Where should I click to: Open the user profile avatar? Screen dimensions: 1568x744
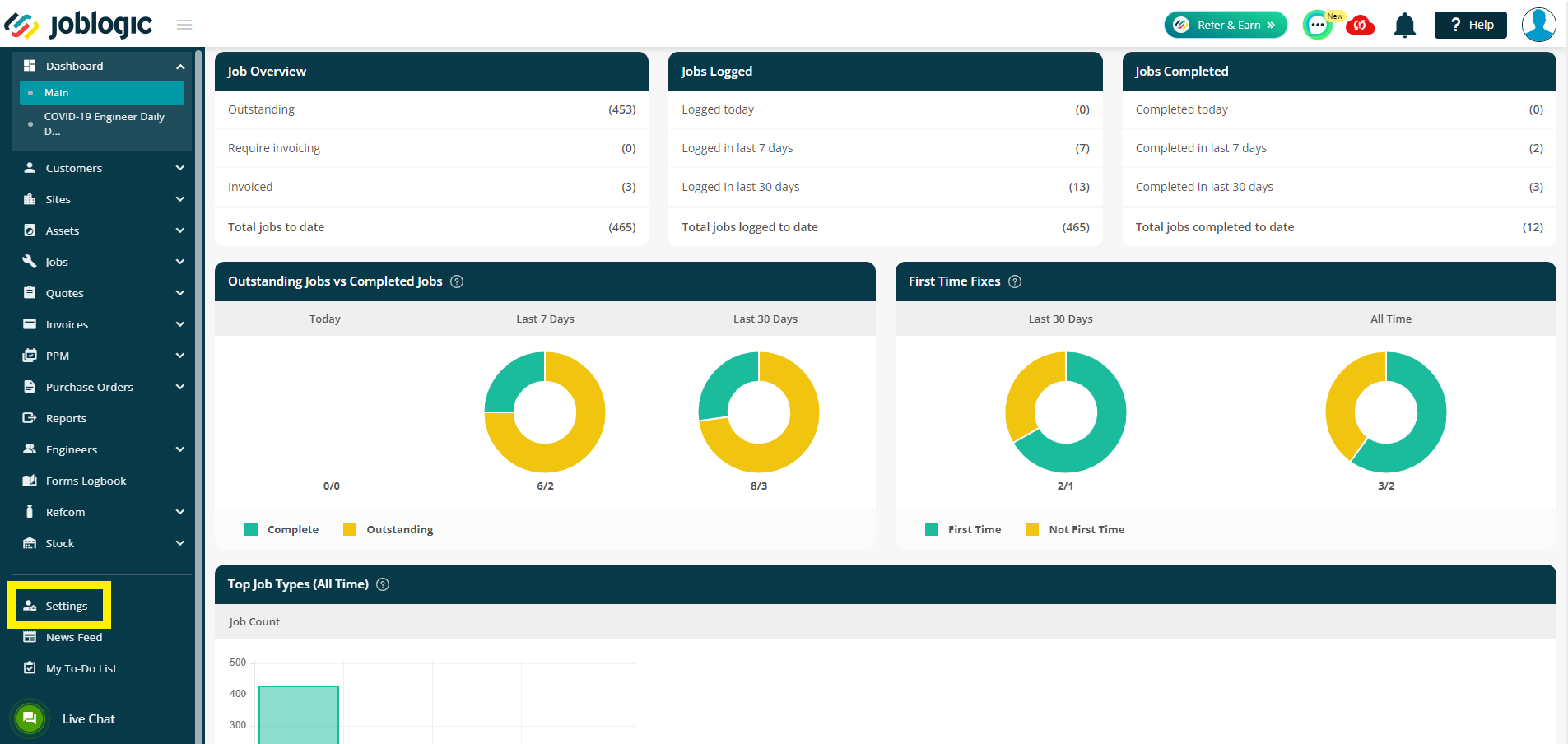pyautogui.click(x=1538, y=25)
